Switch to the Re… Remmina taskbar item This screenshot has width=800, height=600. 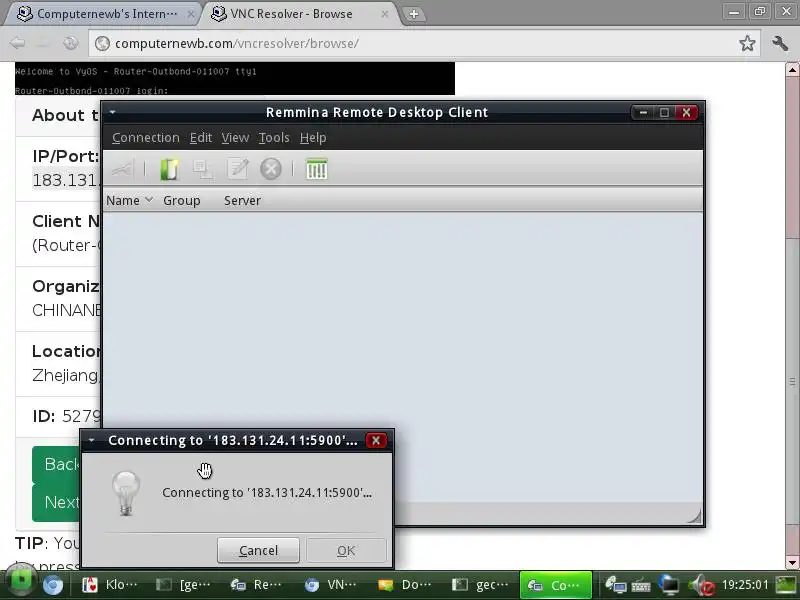click(258, 585)
